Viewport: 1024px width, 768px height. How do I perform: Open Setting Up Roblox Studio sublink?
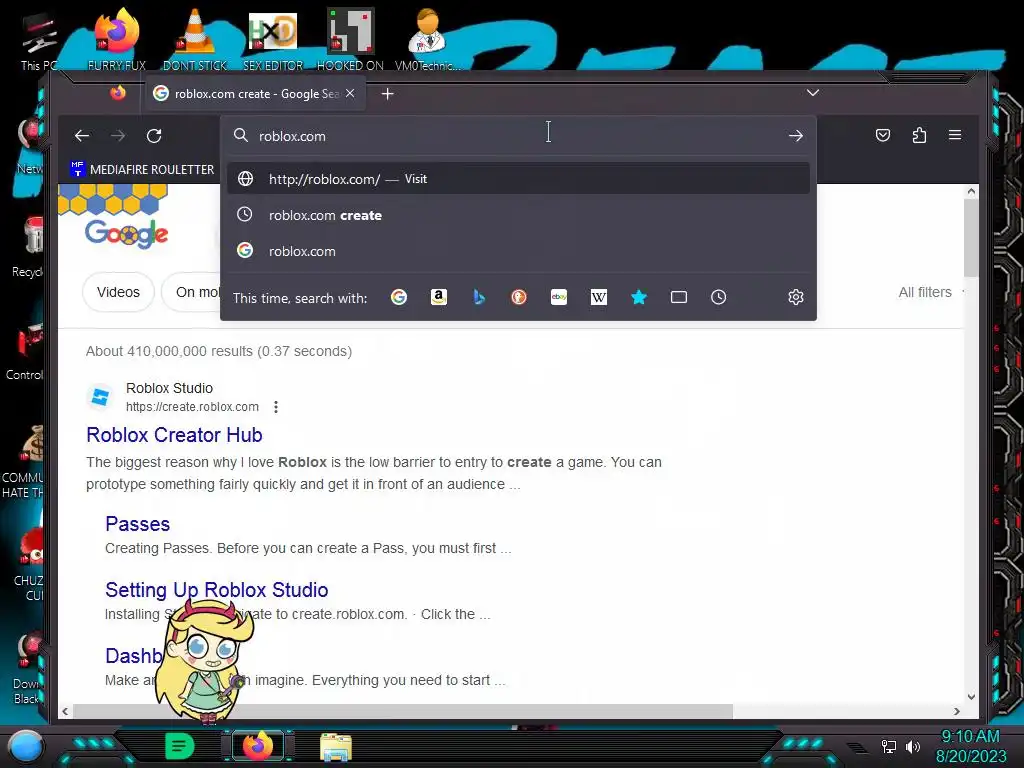pyautogui.click(x=217, y=590)
